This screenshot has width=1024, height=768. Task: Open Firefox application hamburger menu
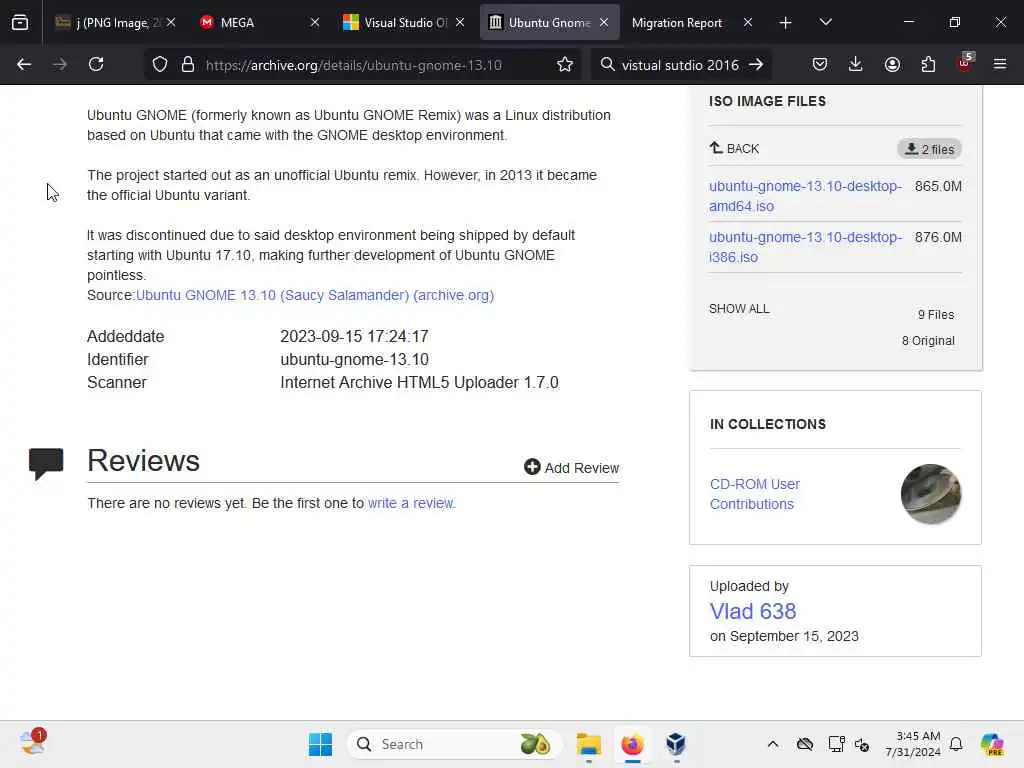1000,64
